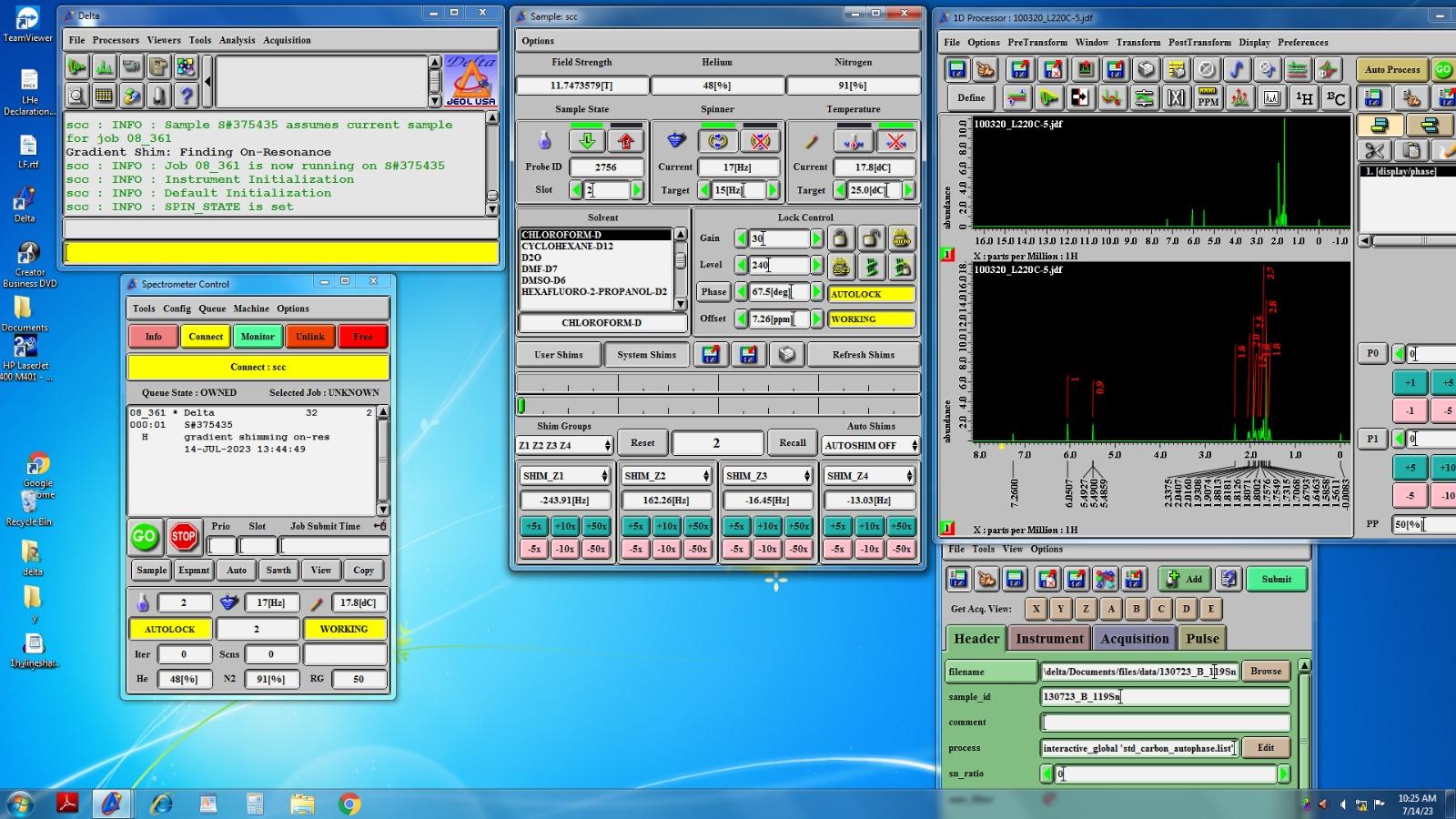
Task: Click the closed padlock Lock On icon
Action: coord(841,238)
